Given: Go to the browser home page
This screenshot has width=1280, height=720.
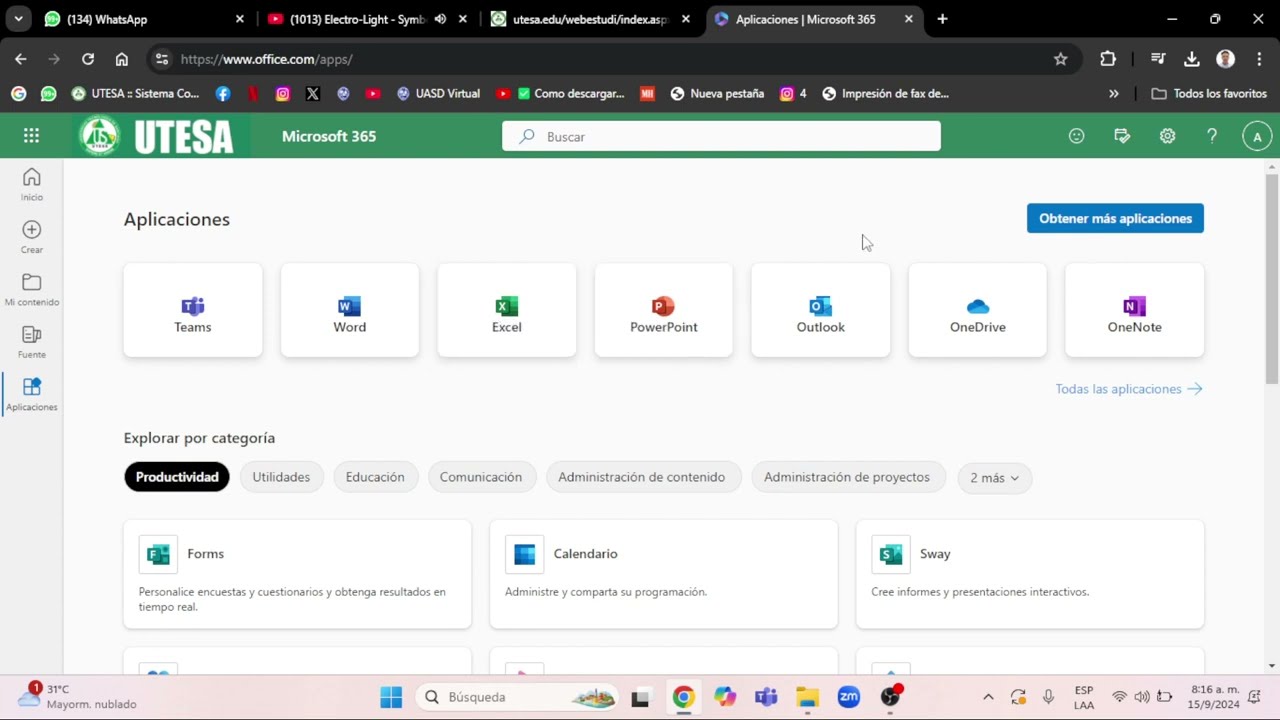Looking at the screenshot, I should (122, 59).
